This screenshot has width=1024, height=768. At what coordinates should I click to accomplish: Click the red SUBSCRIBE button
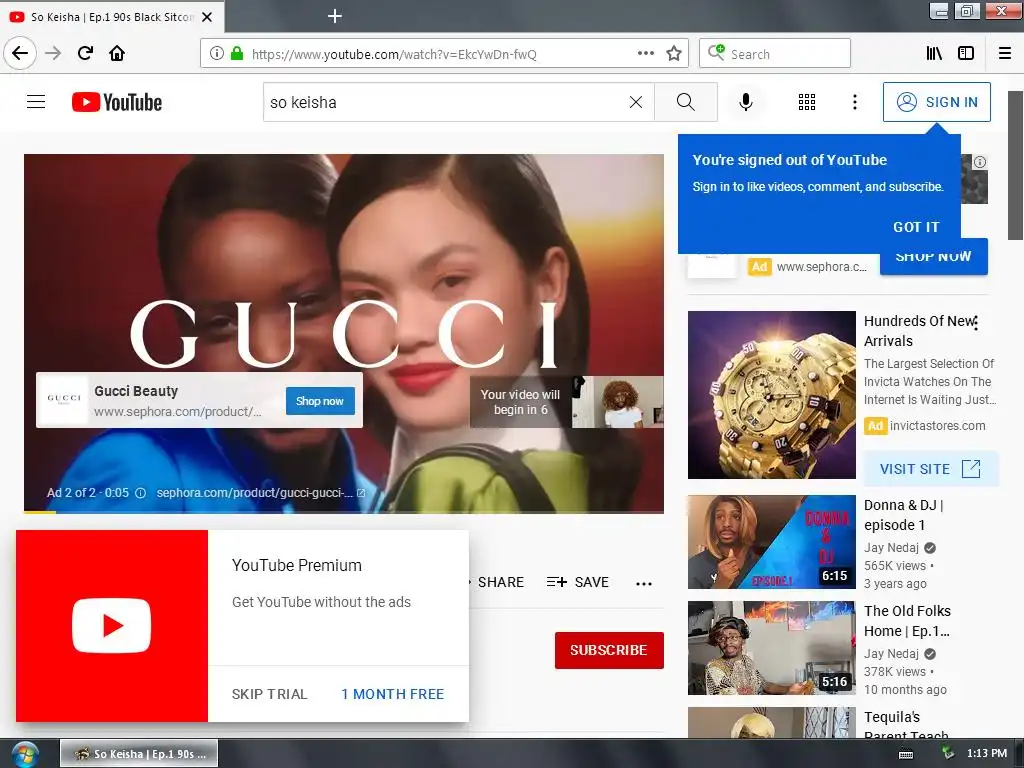pyautogui.click(x=609, y=650)
